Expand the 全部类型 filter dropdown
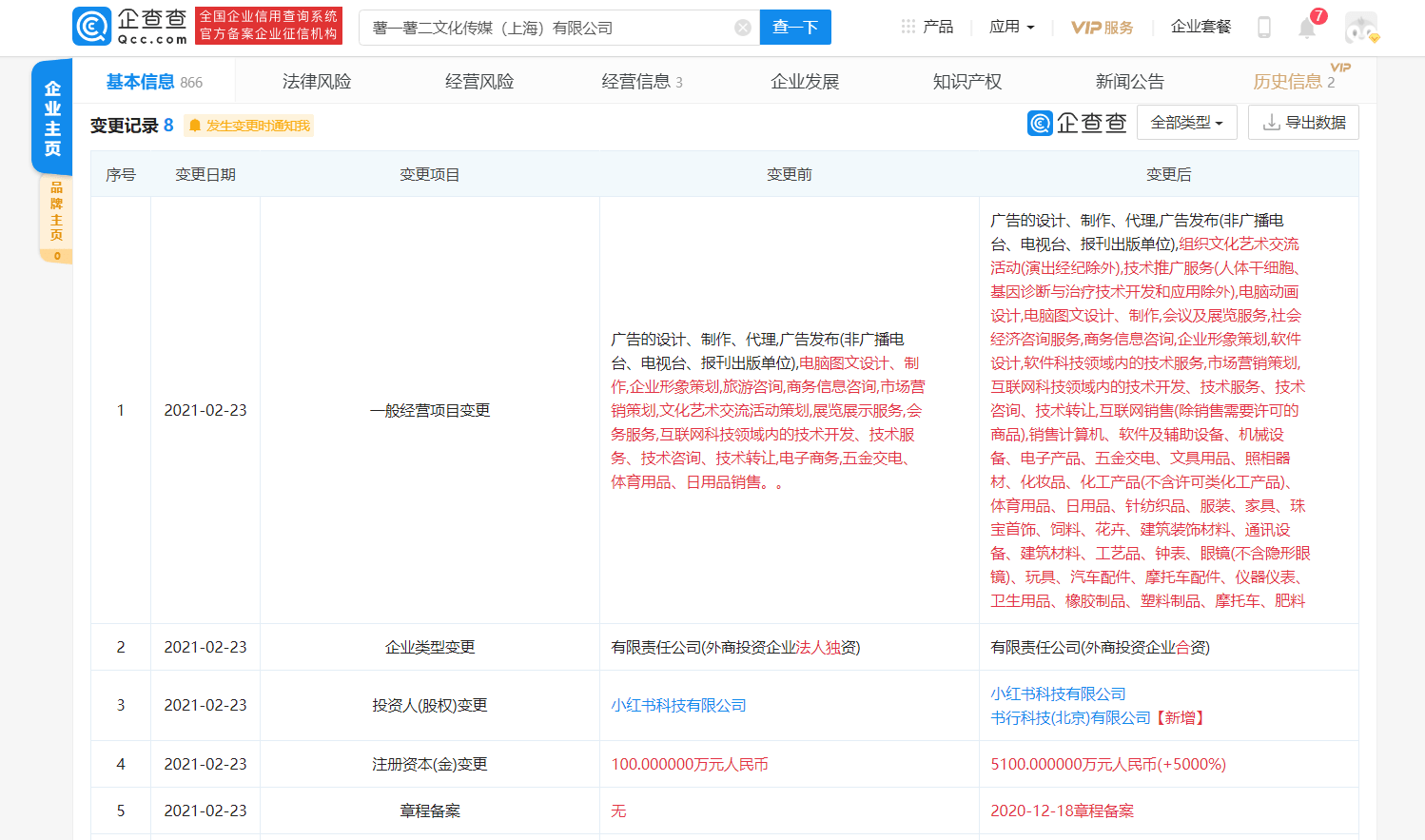This screenshot has width=1425, height=840. (x=1186, y=123)
